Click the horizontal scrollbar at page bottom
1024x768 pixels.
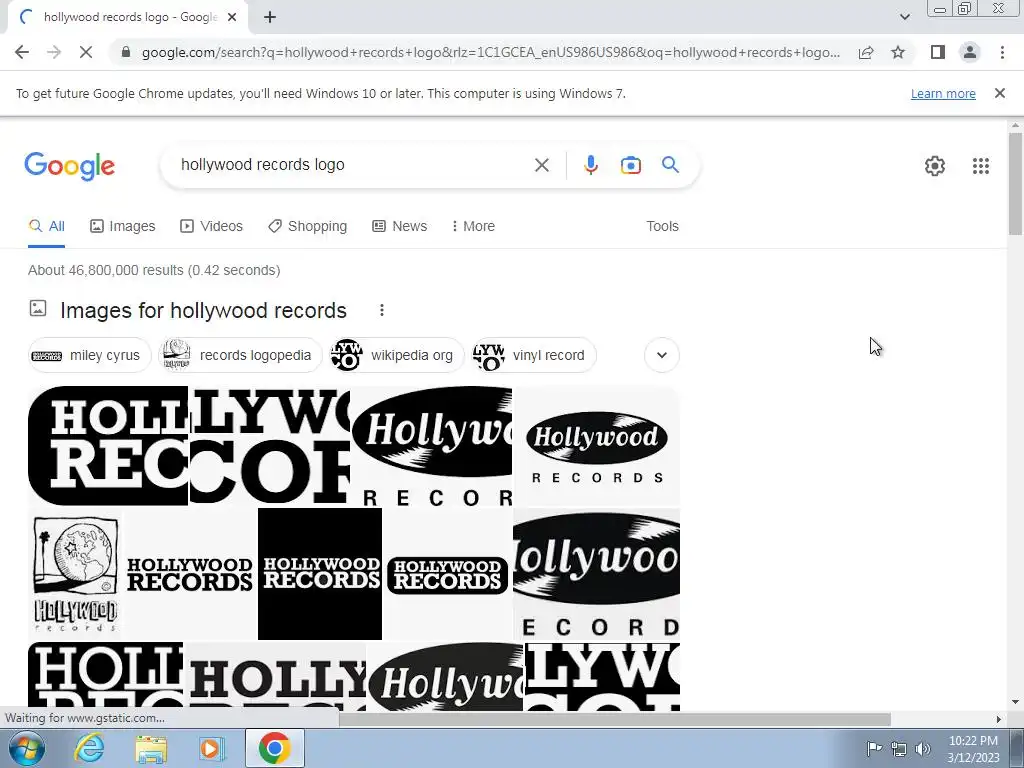(x=614, y=719)
